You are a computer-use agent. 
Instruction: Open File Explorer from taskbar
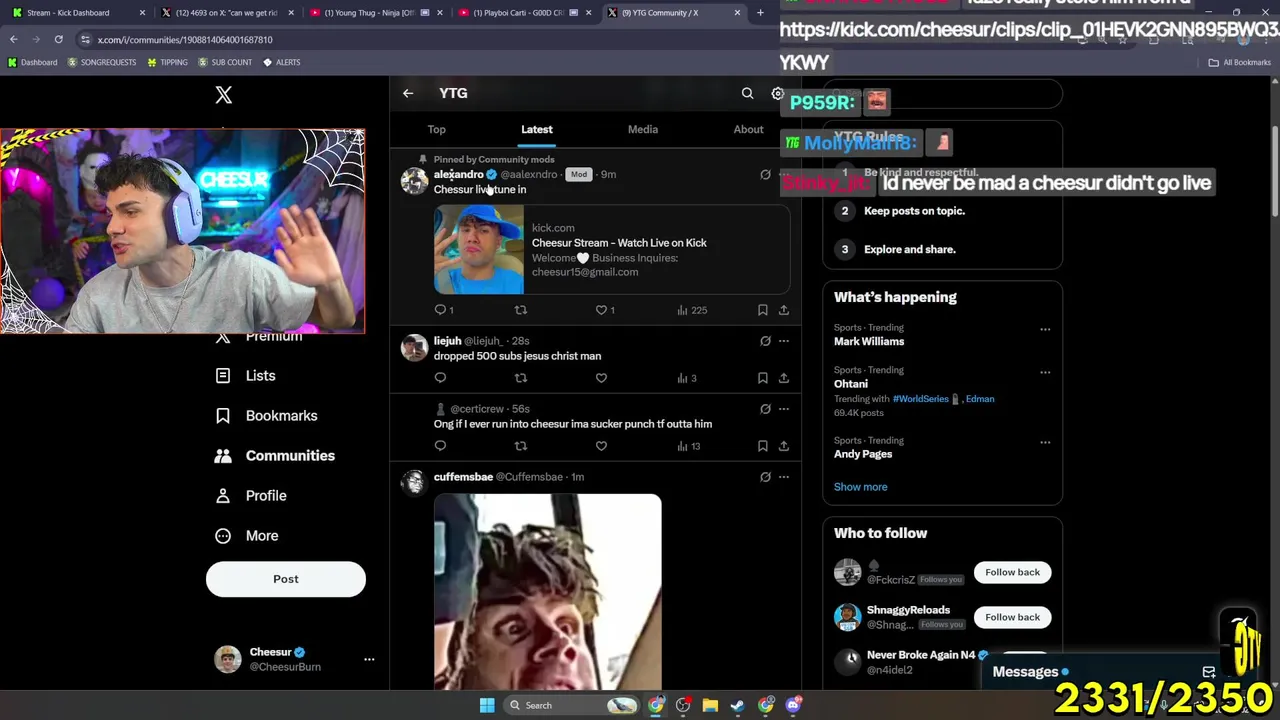coord(710,705)
